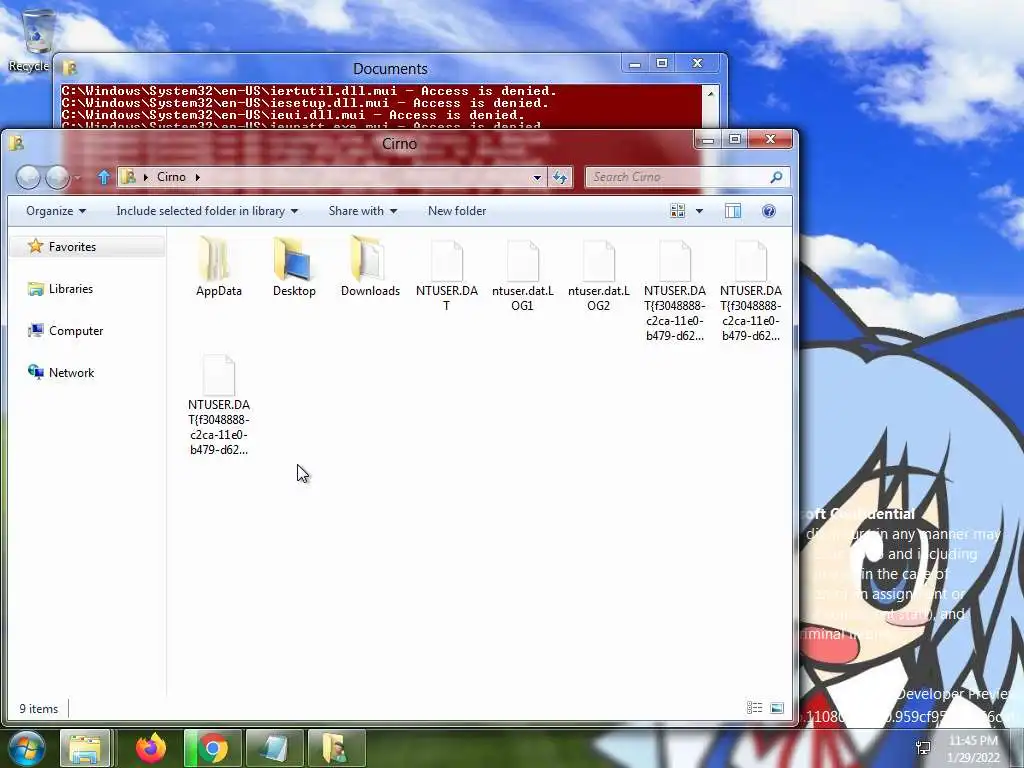Click the Forward navigation button
The width and height of the screenshot is (1024, 768).
point(57,177)
